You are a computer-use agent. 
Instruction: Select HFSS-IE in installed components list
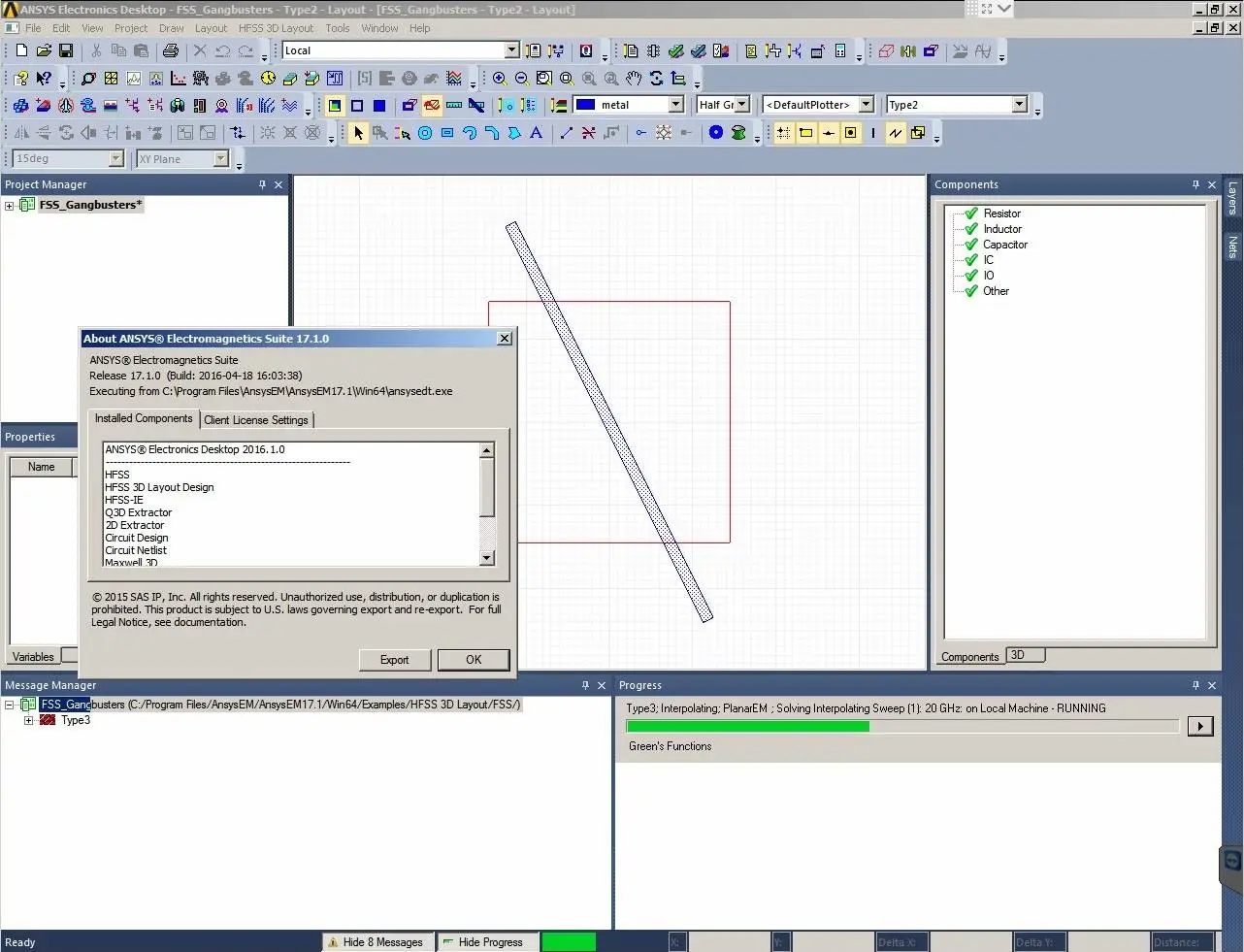tap(124, 500)
